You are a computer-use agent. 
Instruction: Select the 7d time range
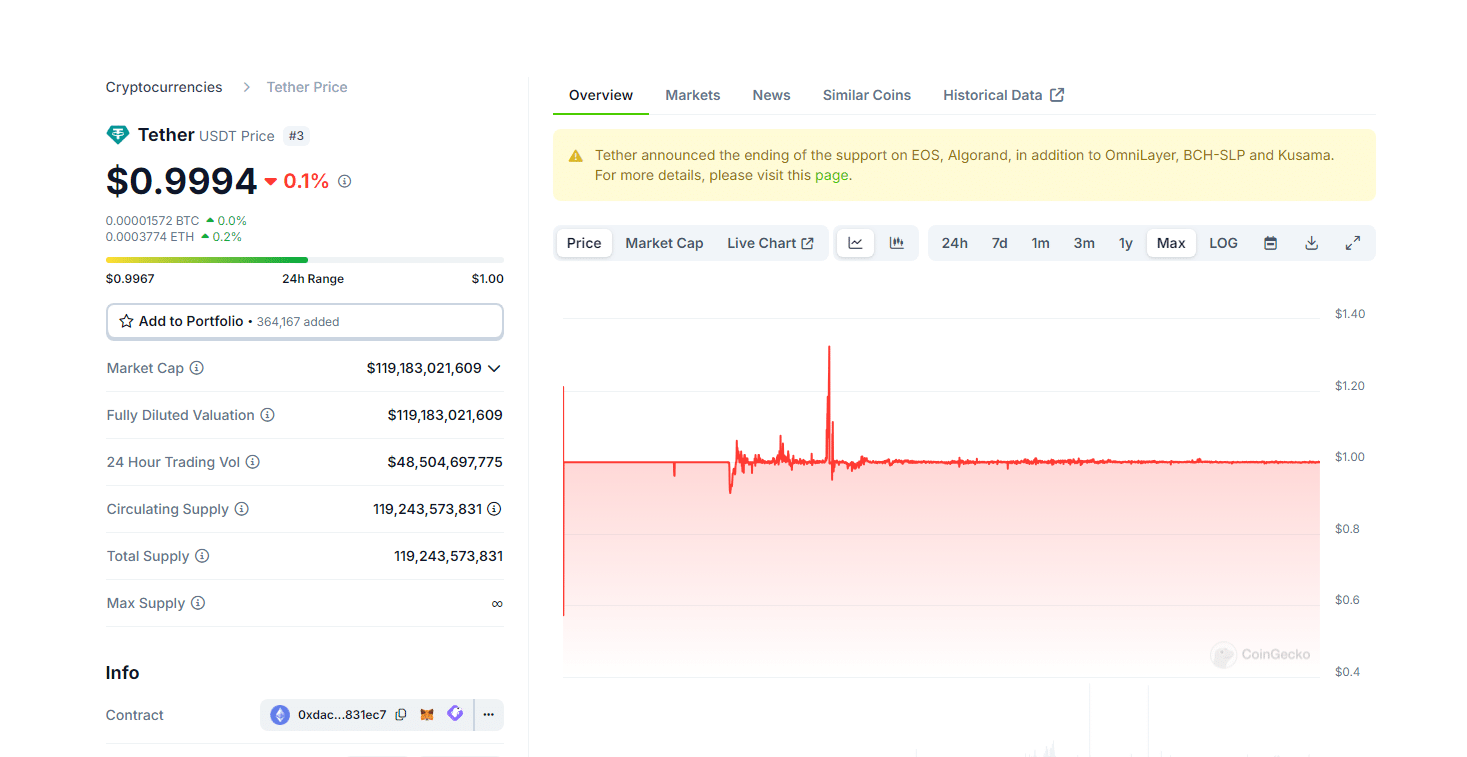999,243
